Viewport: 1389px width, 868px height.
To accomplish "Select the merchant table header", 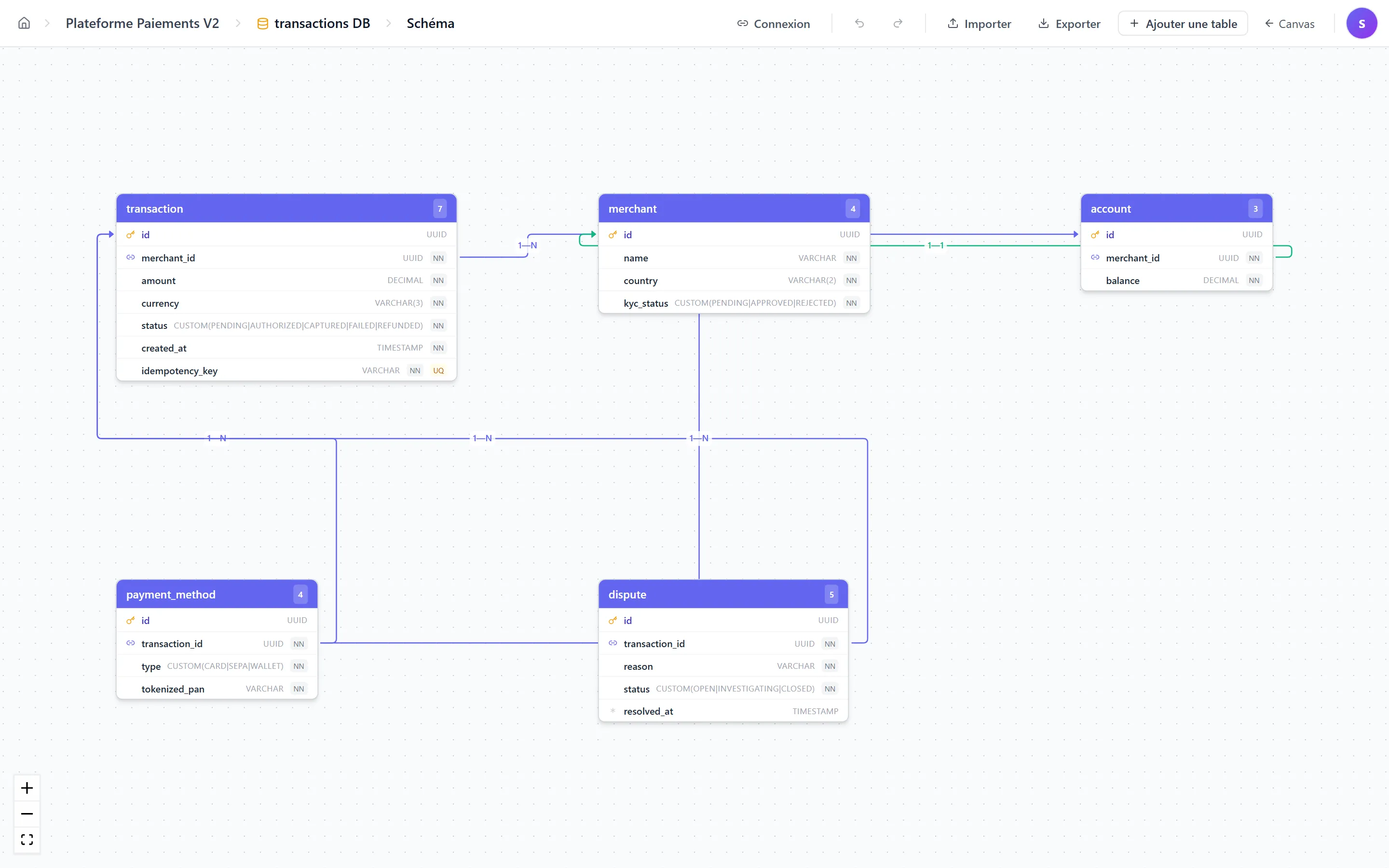I will tap(734, 208).
